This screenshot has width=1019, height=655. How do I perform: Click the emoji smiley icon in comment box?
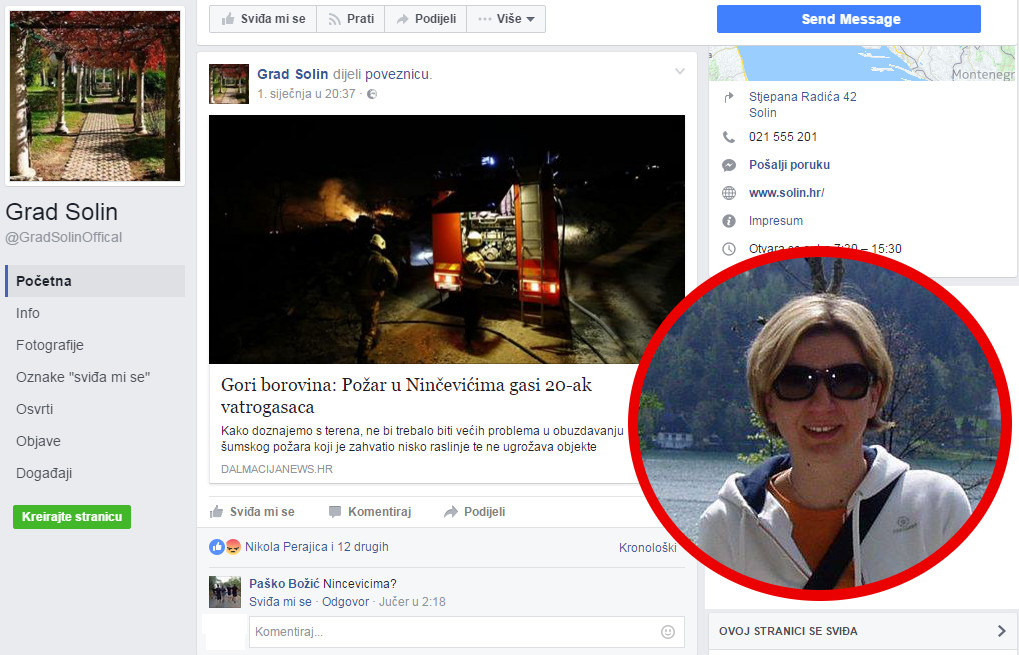pyautogui.click(x=668, y=632)
